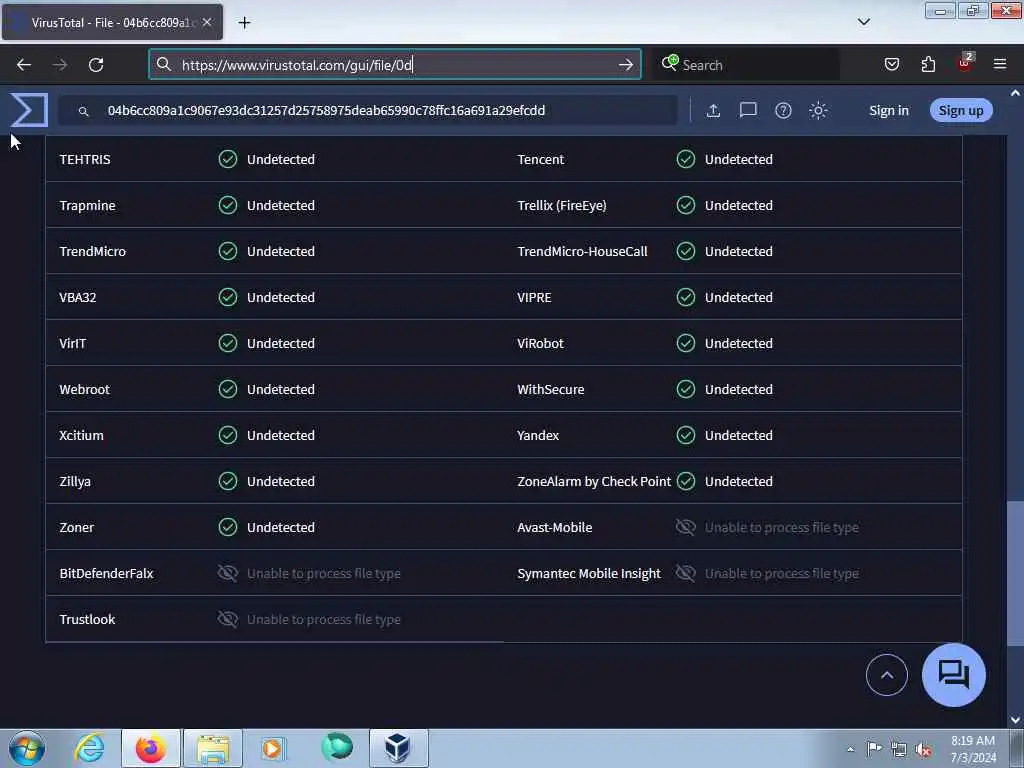Viewport: 1024px width, 768px height.
Task: Click the Firefox taskbar icon
Action: click(x=151, y=748)
